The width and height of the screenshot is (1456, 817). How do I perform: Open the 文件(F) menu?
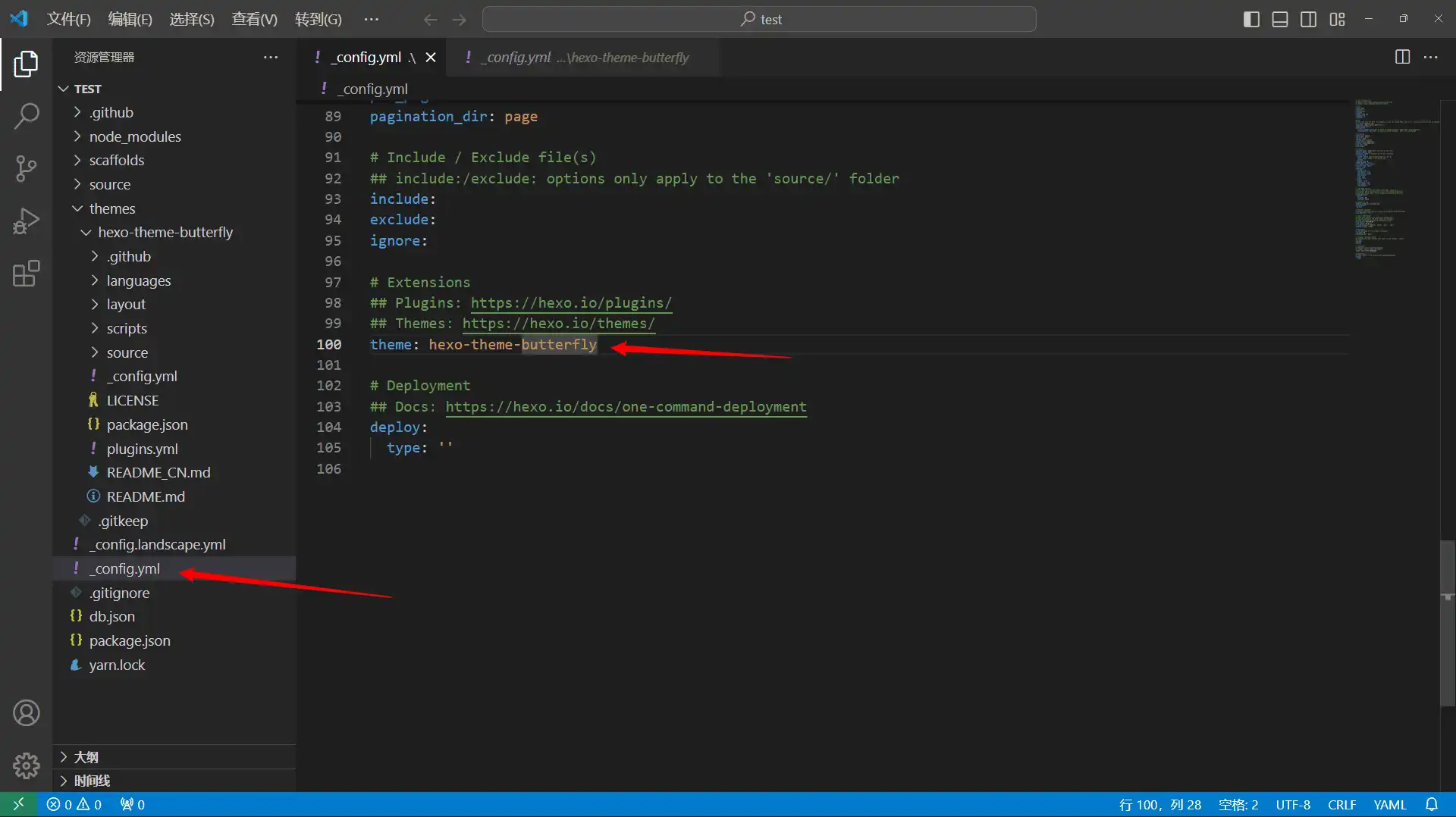pyautogui.click(x=68, y=19)
